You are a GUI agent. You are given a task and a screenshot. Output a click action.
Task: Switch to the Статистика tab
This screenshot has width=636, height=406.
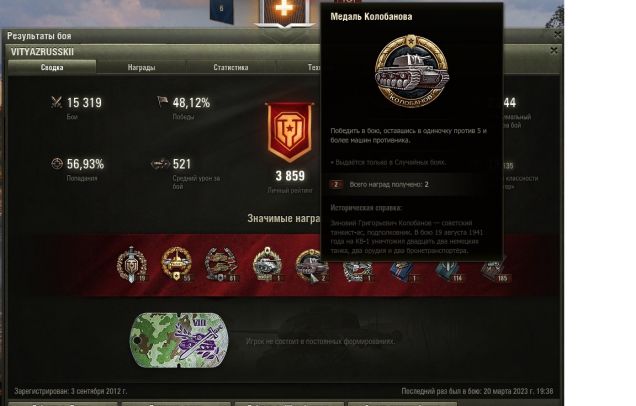pyautogui.click(x=231, y=67)
